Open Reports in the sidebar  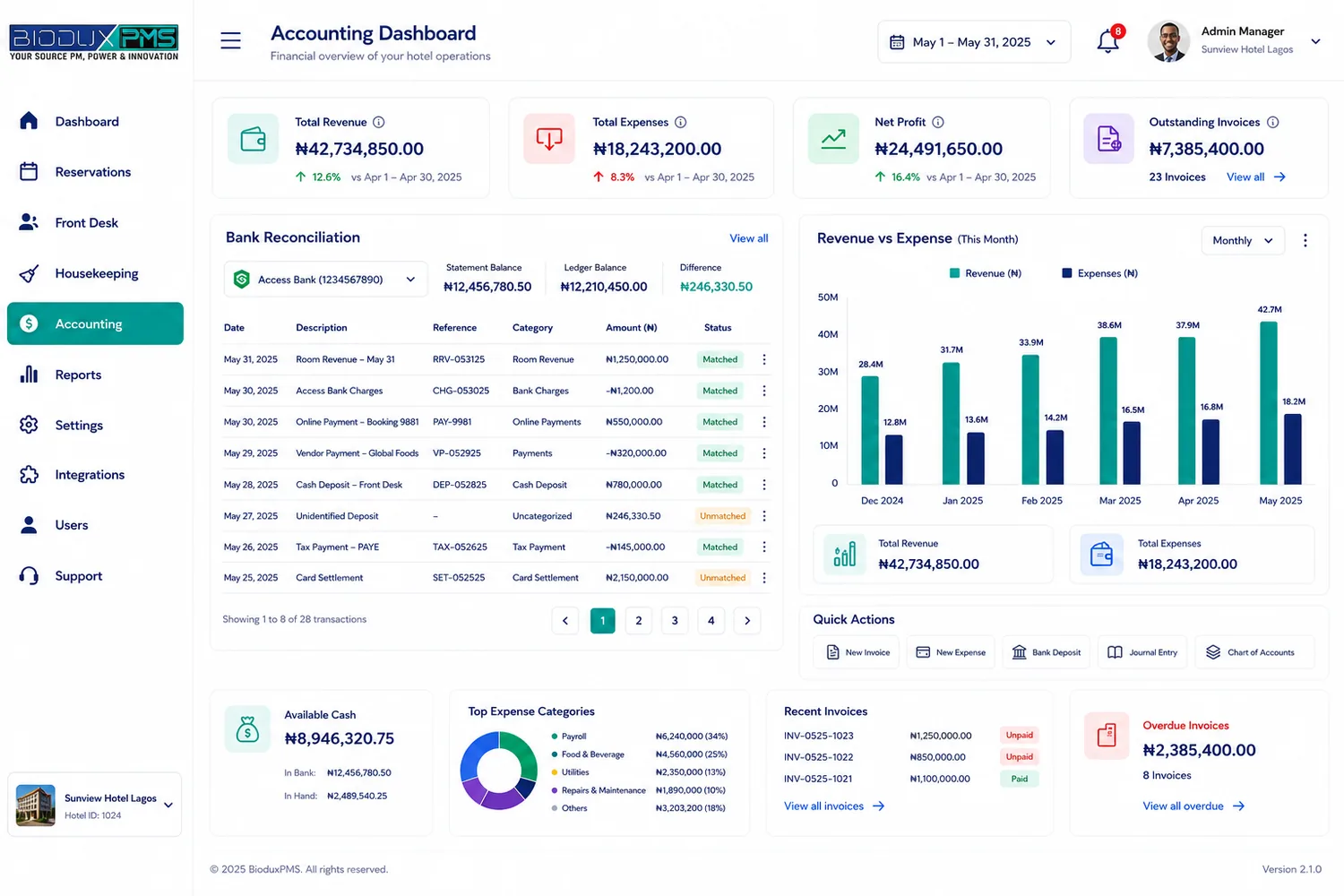(x=95, y=375)
